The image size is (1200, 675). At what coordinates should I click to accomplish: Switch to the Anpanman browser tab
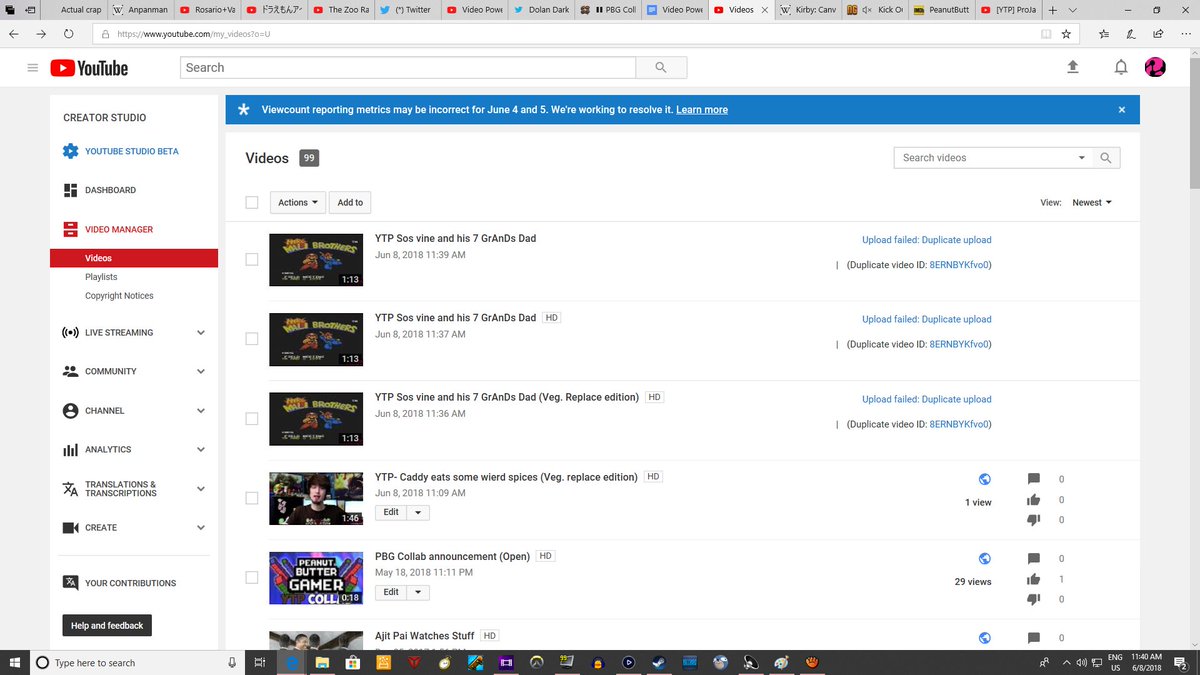click(x=141, y=9)
